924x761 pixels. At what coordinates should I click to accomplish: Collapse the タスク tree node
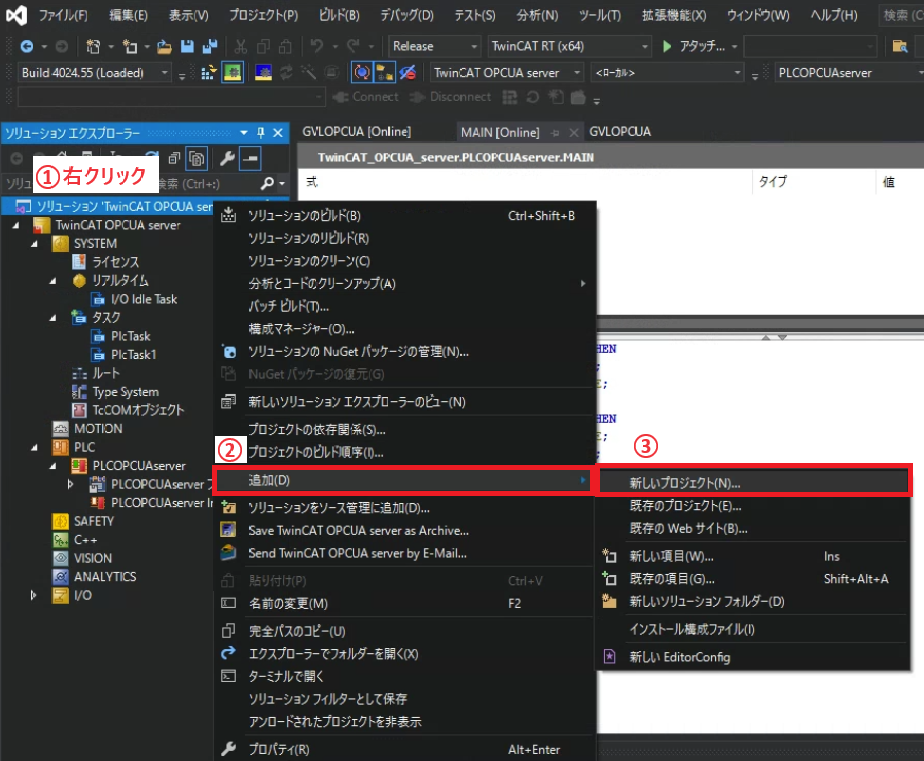[x=52, y=318]
